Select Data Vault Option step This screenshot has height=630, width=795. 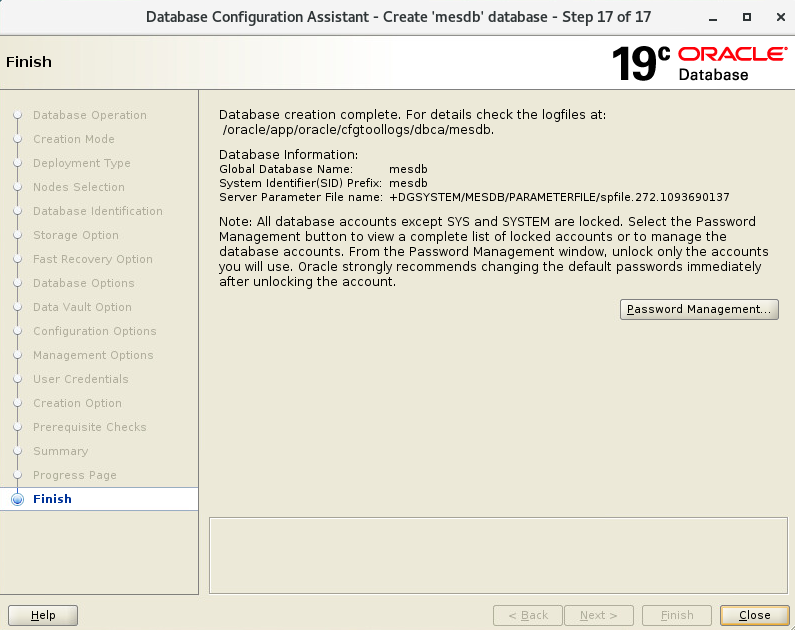[x=82, y=307]
